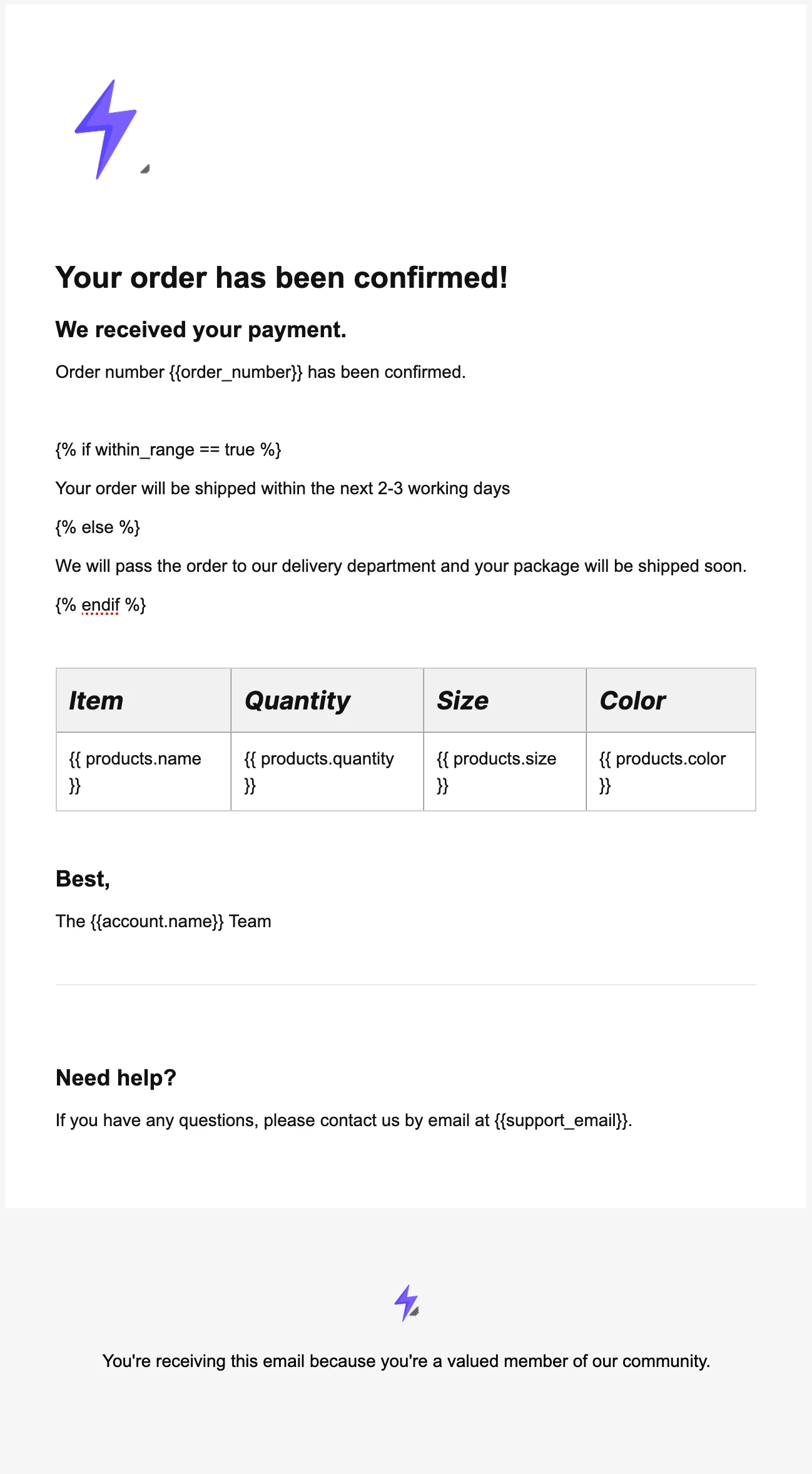Click the large lightning bolt logo in header
The height and width of the screenshot is (1474, 812).
point(106,130)
